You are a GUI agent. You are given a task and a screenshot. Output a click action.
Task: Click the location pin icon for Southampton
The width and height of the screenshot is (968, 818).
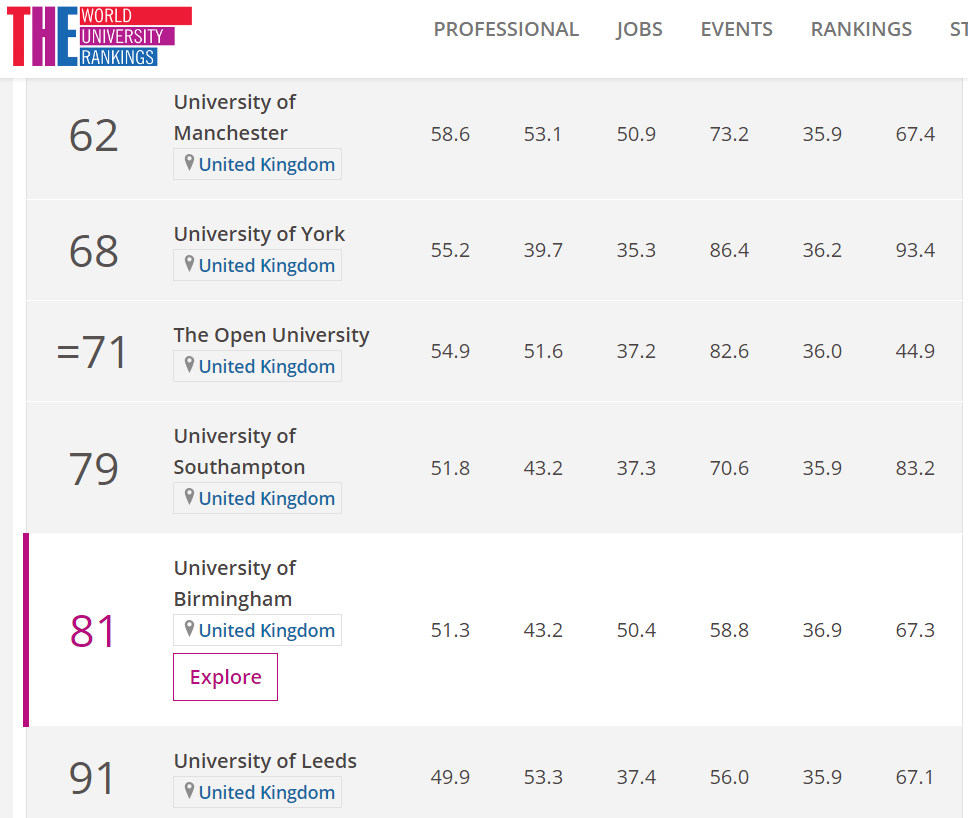click(x=190, y=497)
